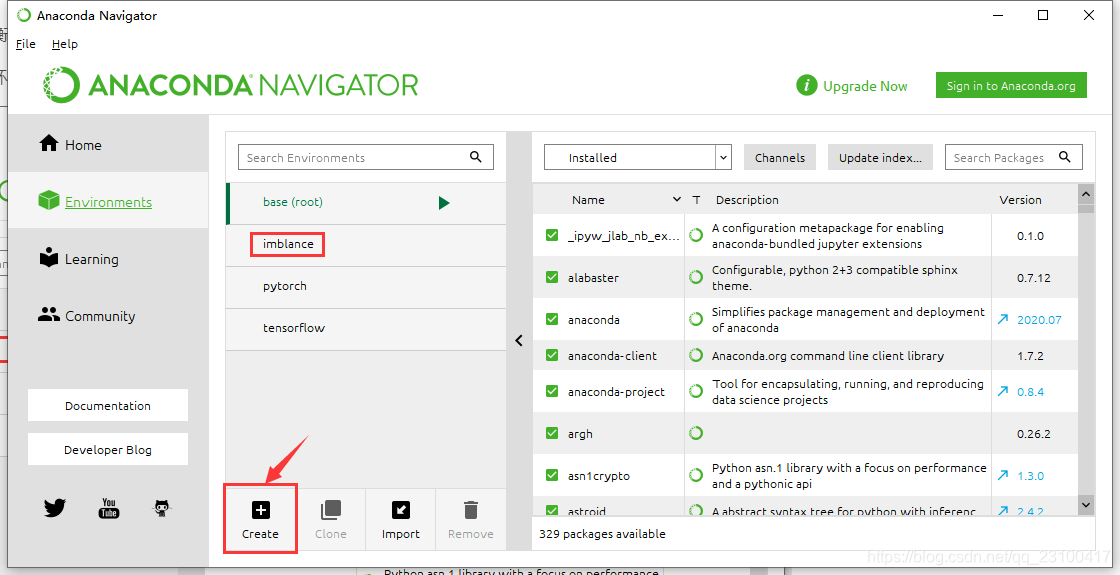The image size is (1120, 575).
Task: Select the base (root) environment
Action: (366, 203)
